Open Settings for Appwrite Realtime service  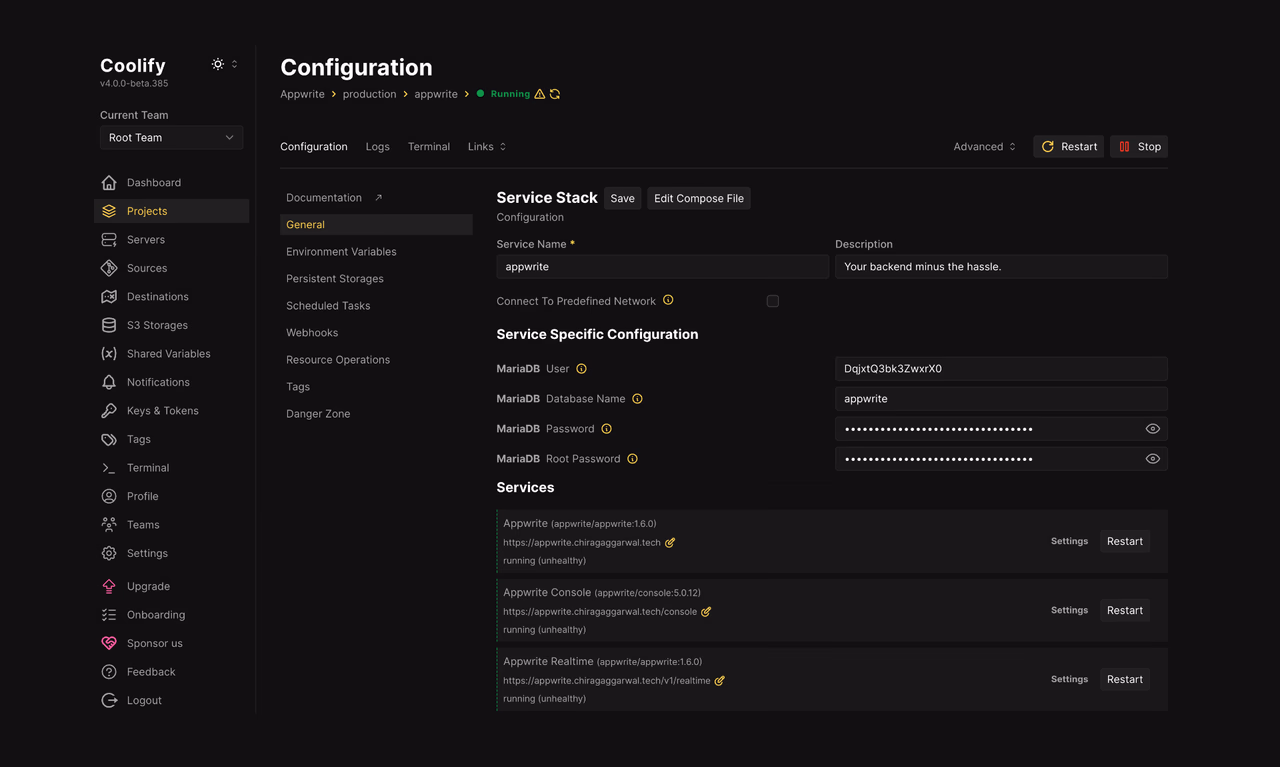click(1069, 679)
